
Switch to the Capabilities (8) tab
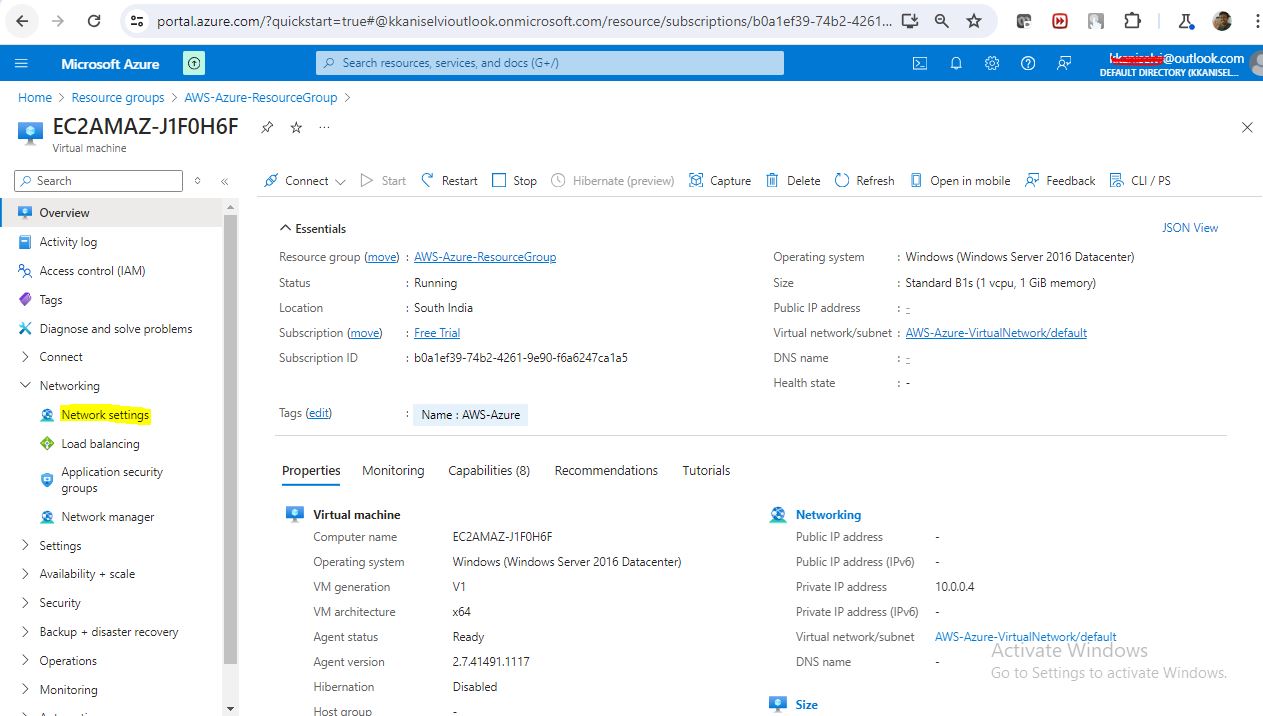[489, 471]
